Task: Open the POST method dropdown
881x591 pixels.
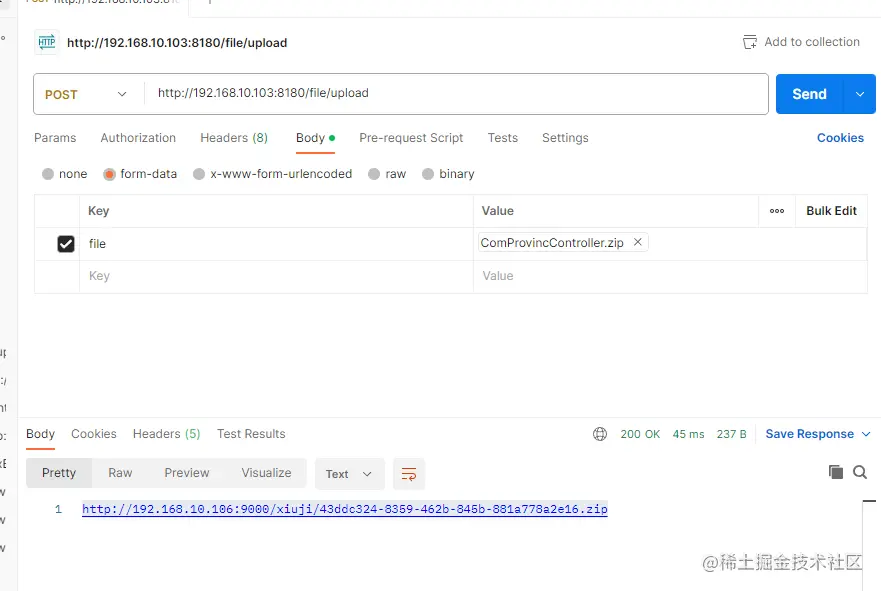Action: (x=85, y=94)
